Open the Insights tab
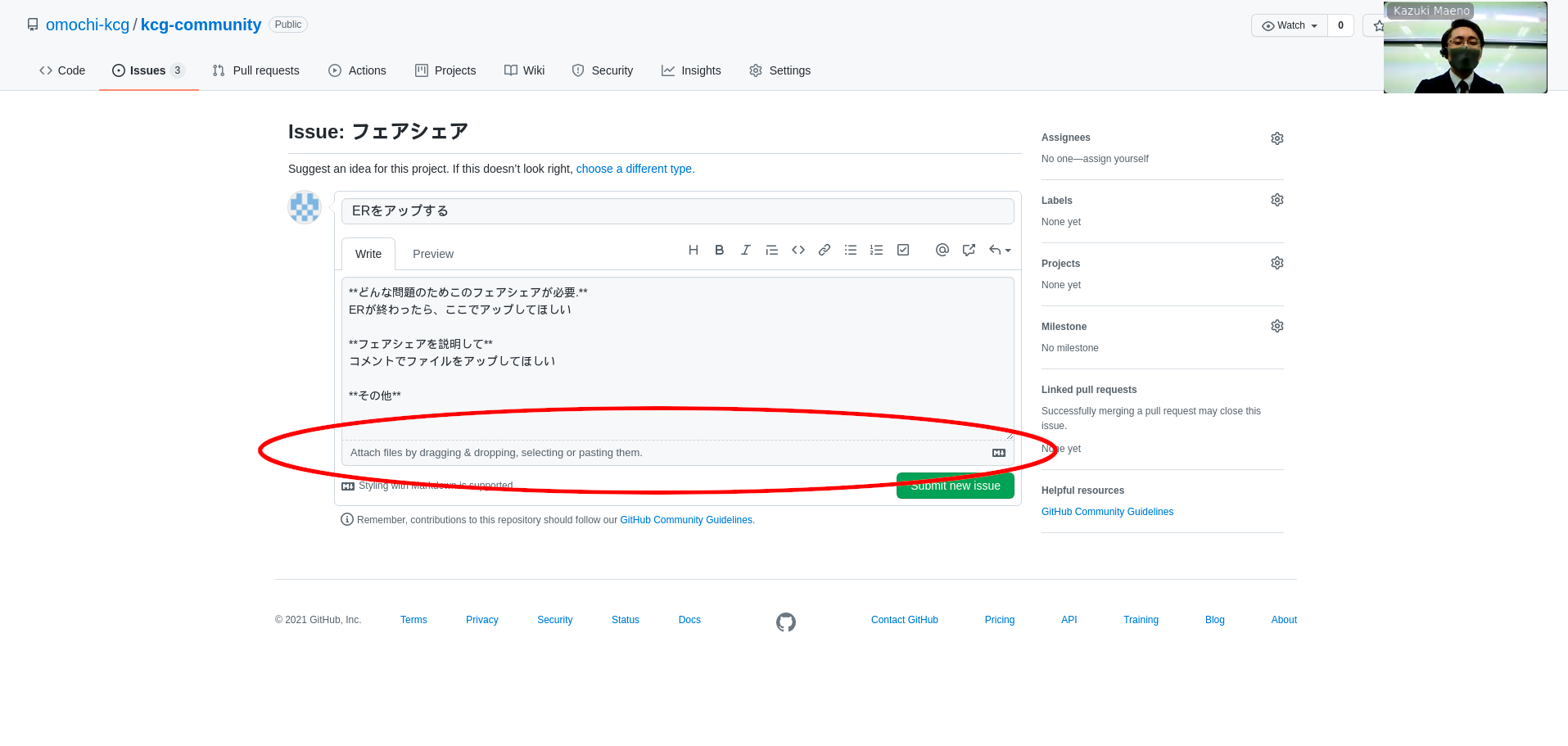The height and width of the screenshot is (746, 1568). pos(692,70)
